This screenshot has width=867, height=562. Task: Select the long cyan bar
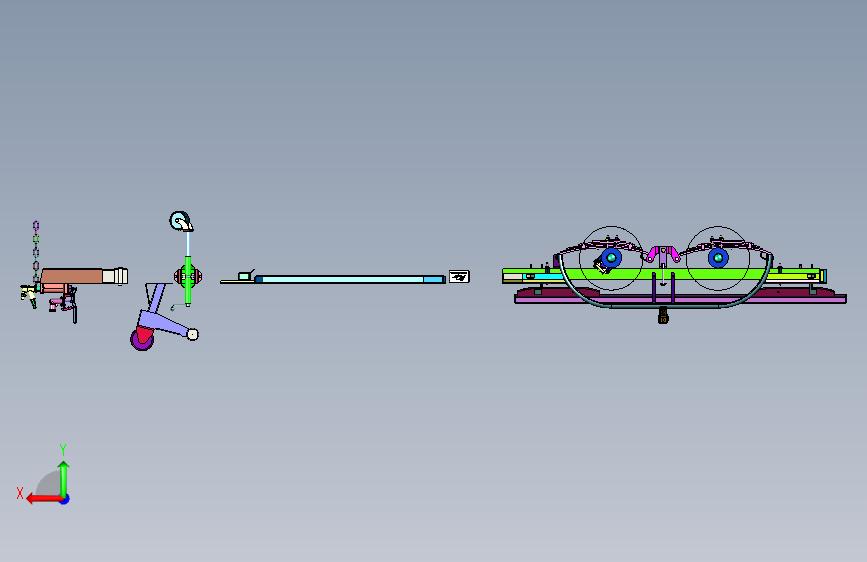[x=349, y=279]
